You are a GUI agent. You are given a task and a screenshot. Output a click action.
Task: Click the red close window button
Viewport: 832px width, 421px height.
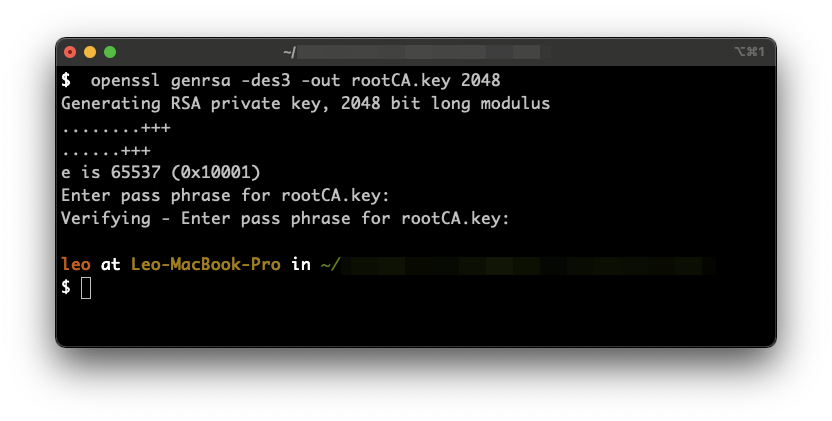(x=70, y=52)
